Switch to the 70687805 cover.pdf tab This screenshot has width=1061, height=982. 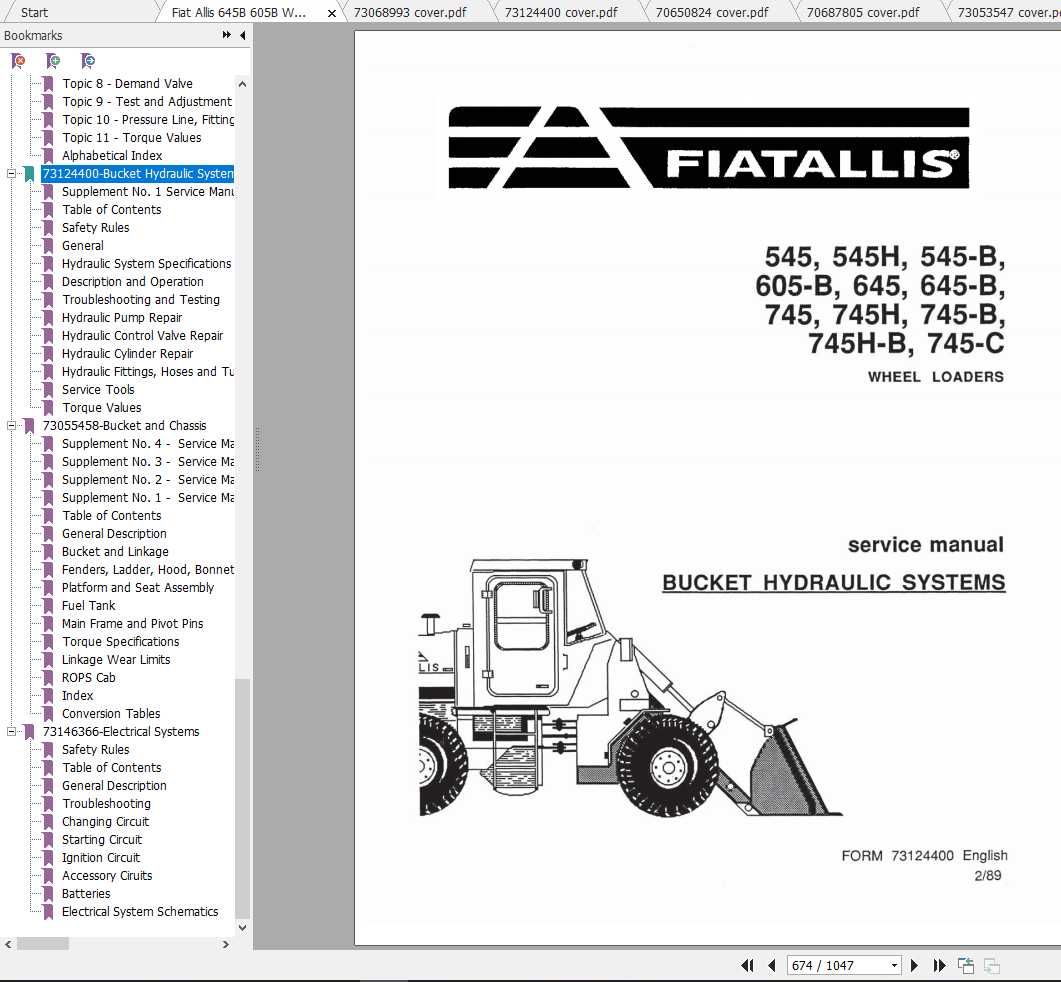tap(863, 12)
